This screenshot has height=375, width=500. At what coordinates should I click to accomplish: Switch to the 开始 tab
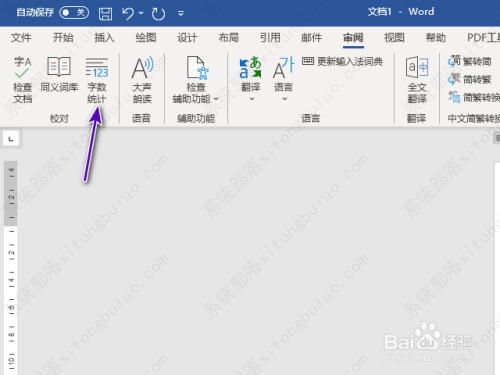coord(63,38)
